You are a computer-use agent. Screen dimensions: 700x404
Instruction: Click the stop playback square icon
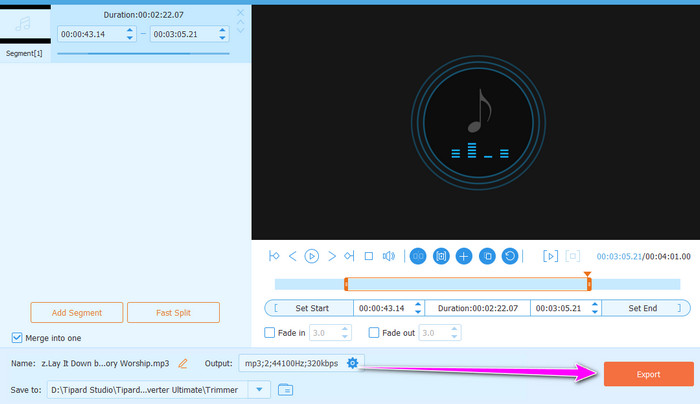coord(369,256)
